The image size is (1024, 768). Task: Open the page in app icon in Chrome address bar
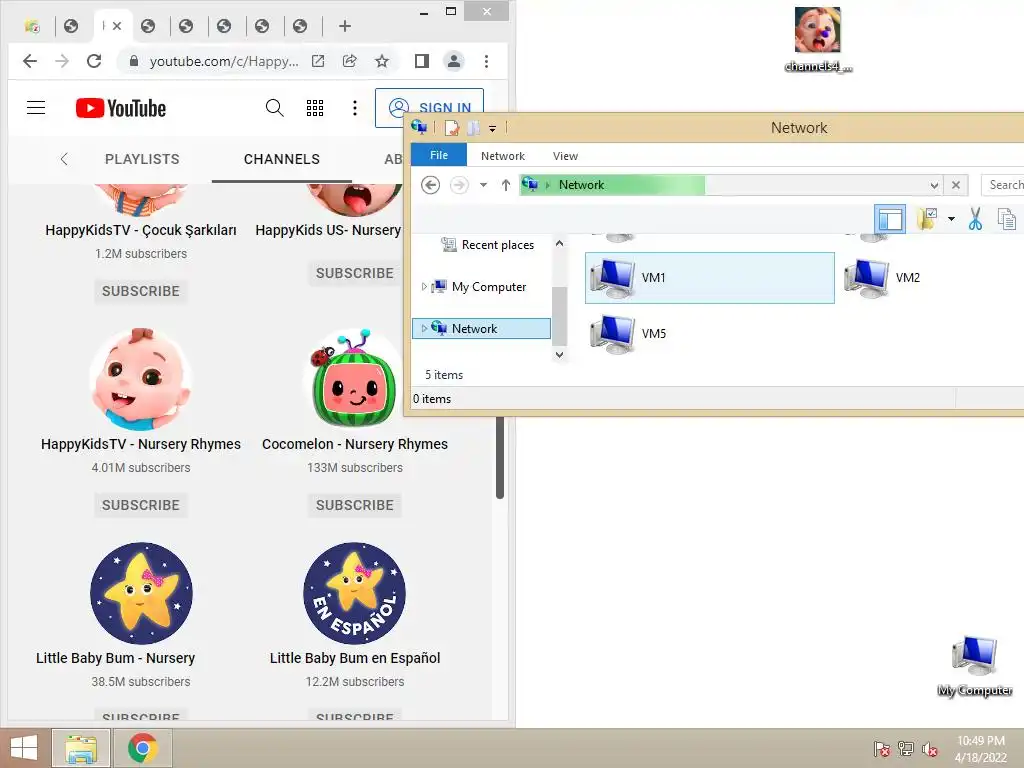pos(318,61)
